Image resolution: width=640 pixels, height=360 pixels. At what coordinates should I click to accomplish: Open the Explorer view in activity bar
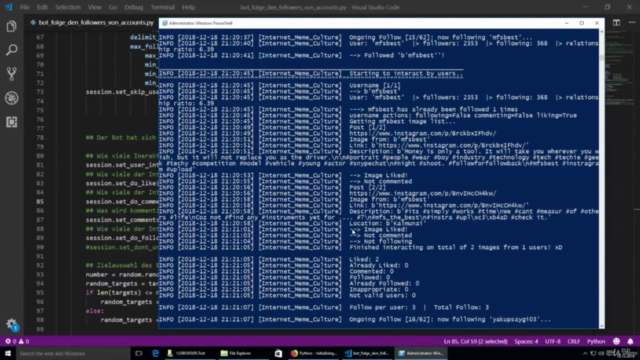tap(11, 27)
